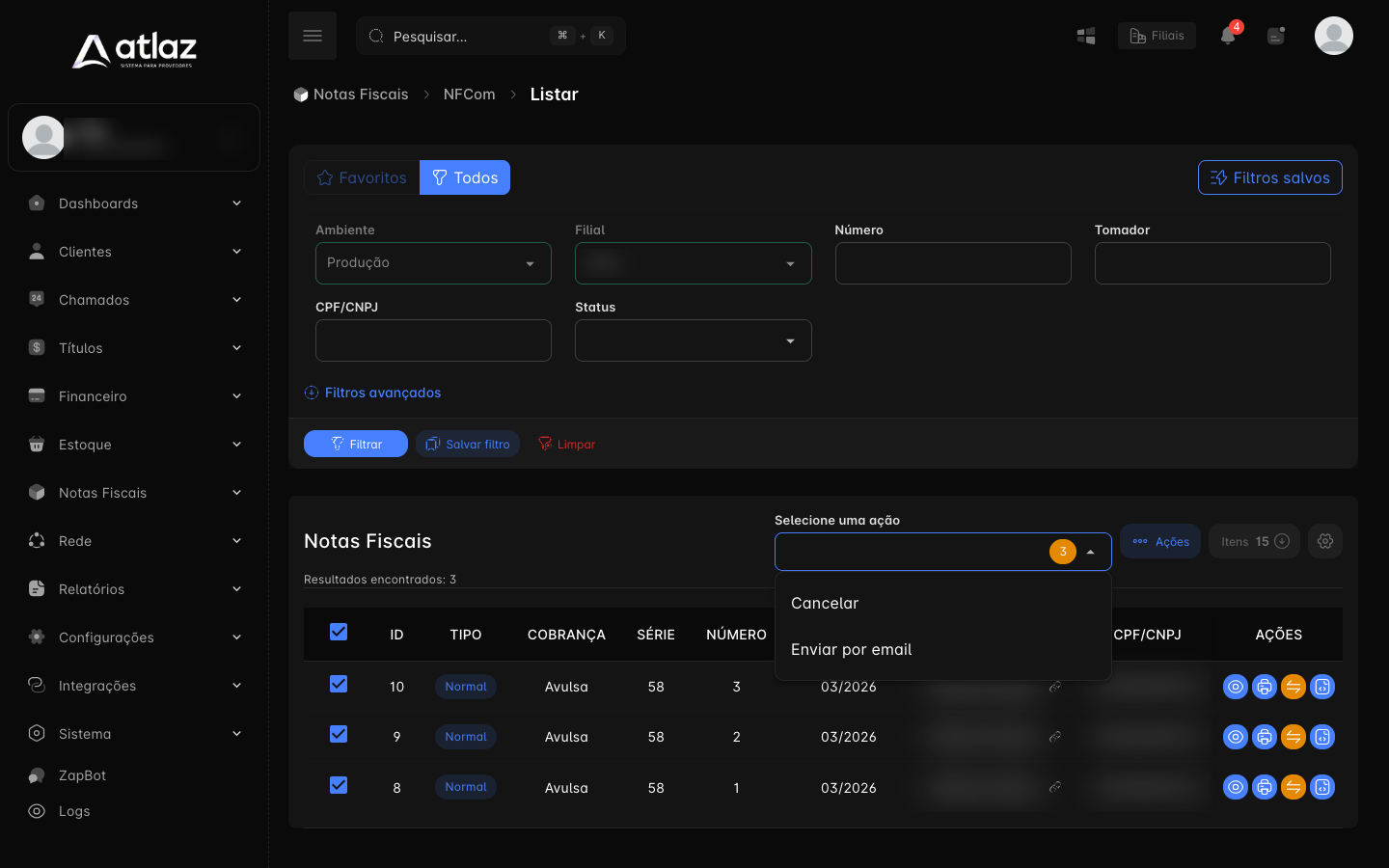Open the user avatar in the top-right corner
Screen dimensions: 1389x868
click(x=1334, y=36)
